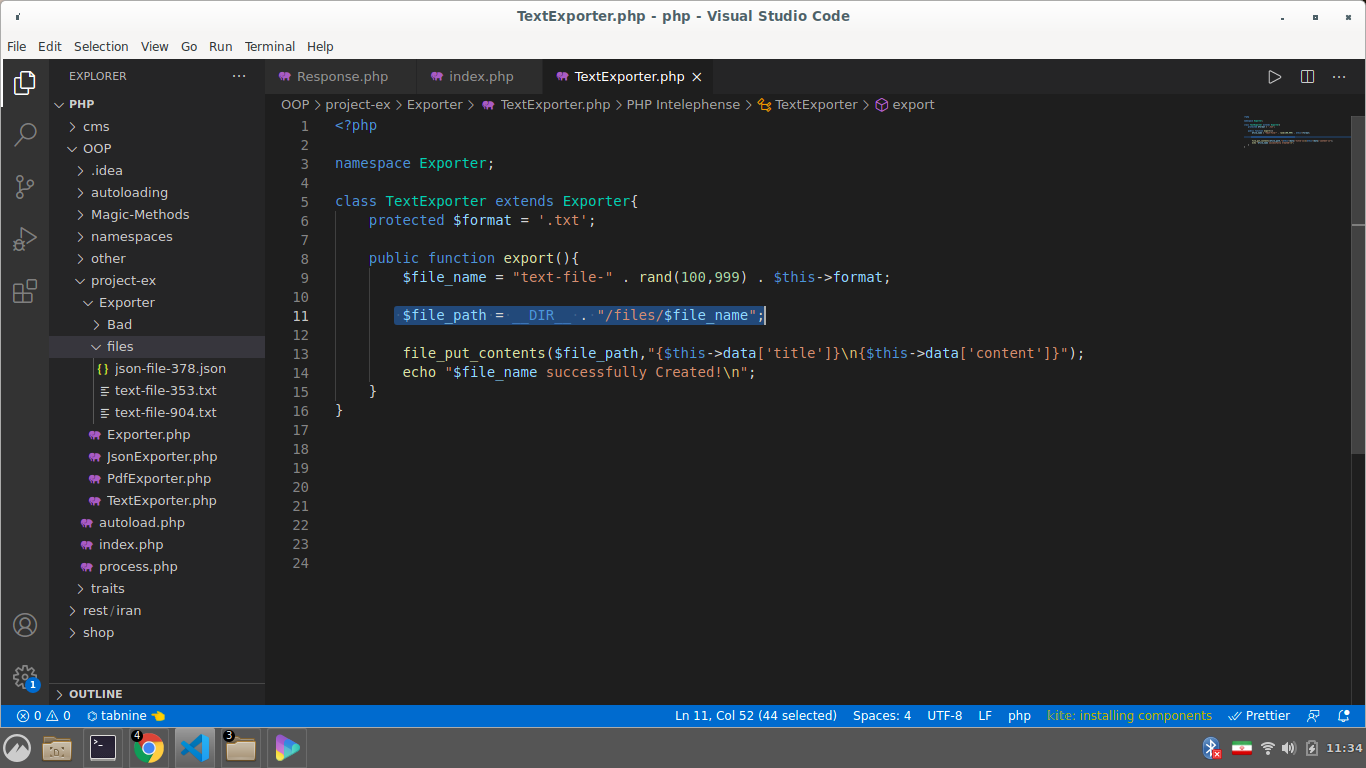Image resolution: width=1366 pixels, height=768 pixels.
Task: Change language mode via php status item
Action: (1019, 716)
